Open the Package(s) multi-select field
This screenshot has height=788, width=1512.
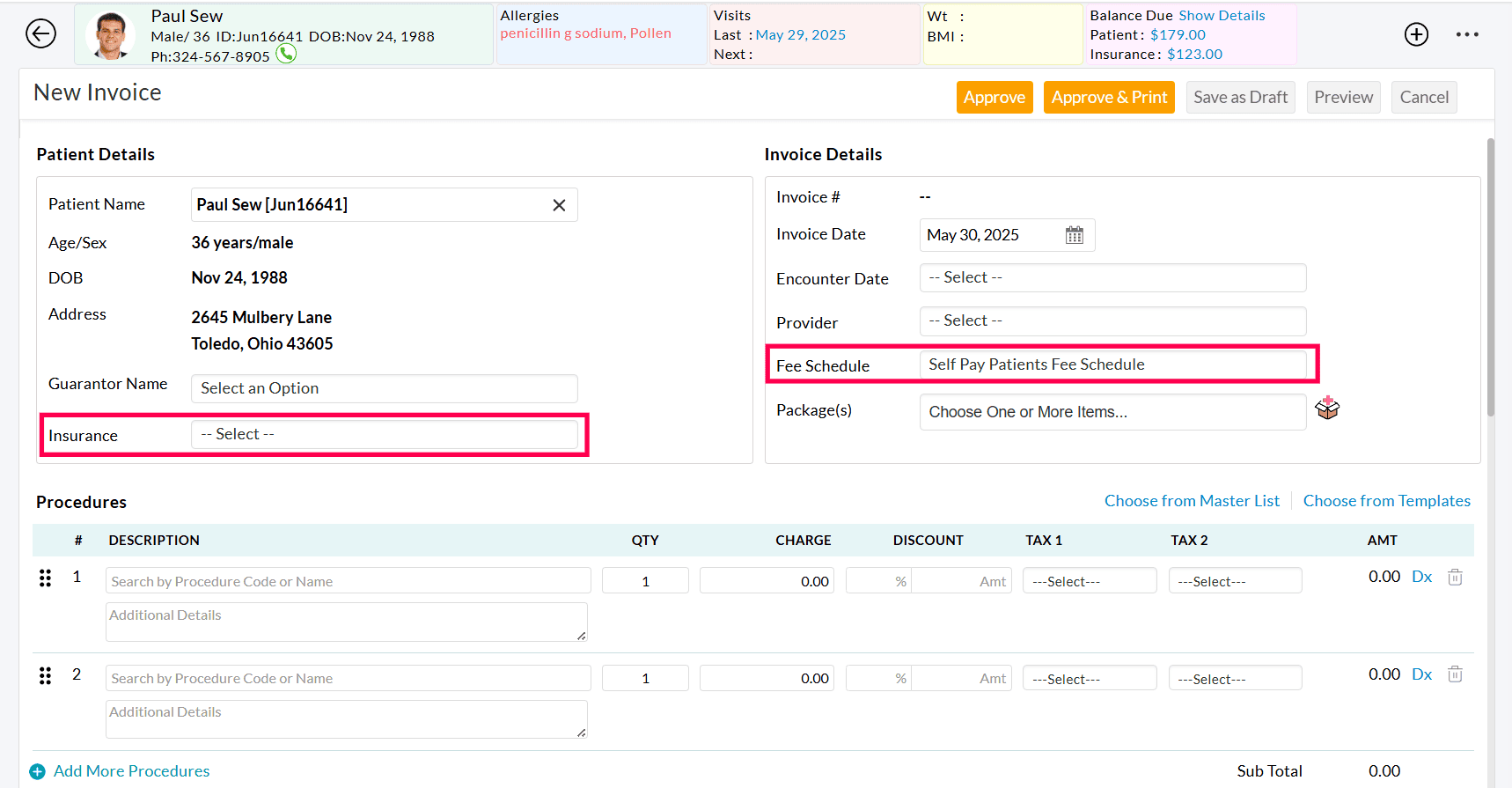[x=1112, y=412]
